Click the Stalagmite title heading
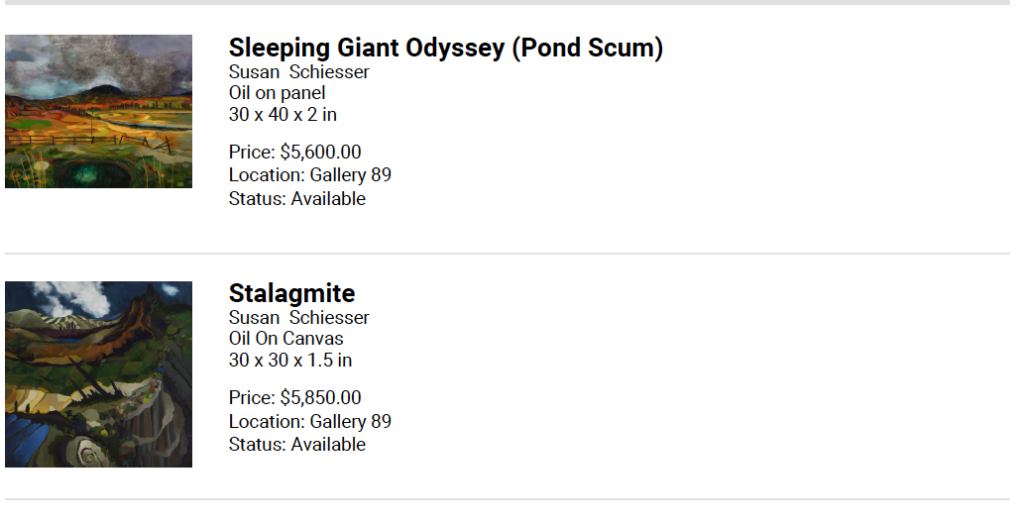The width and height of the screenshot is (1024, 524). pyautogui.click(x=292, y=293)
